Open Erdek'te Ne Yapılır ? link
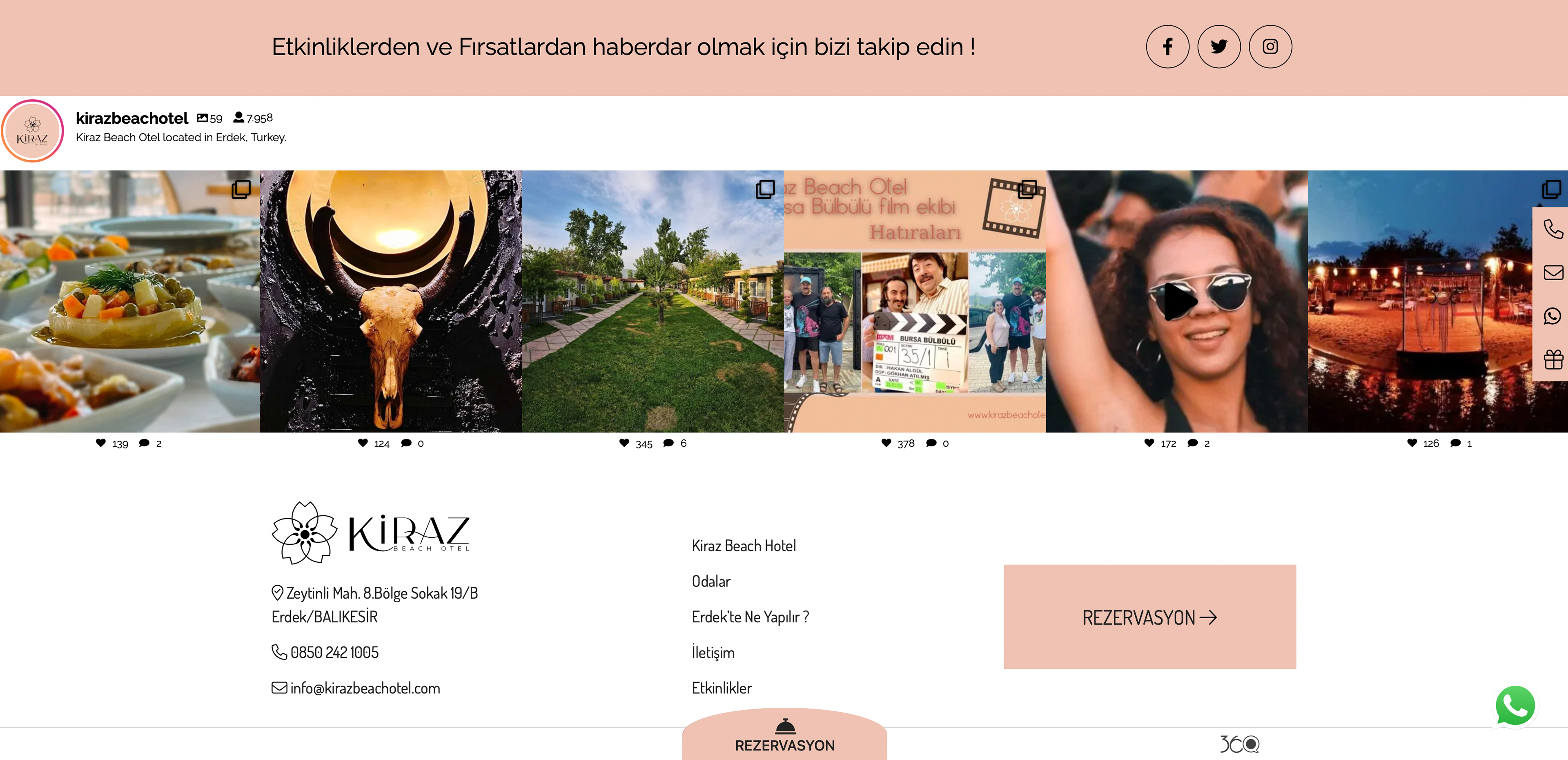Screen dimensions: 1568x760 pyautogui.click(x=750, y=617)
